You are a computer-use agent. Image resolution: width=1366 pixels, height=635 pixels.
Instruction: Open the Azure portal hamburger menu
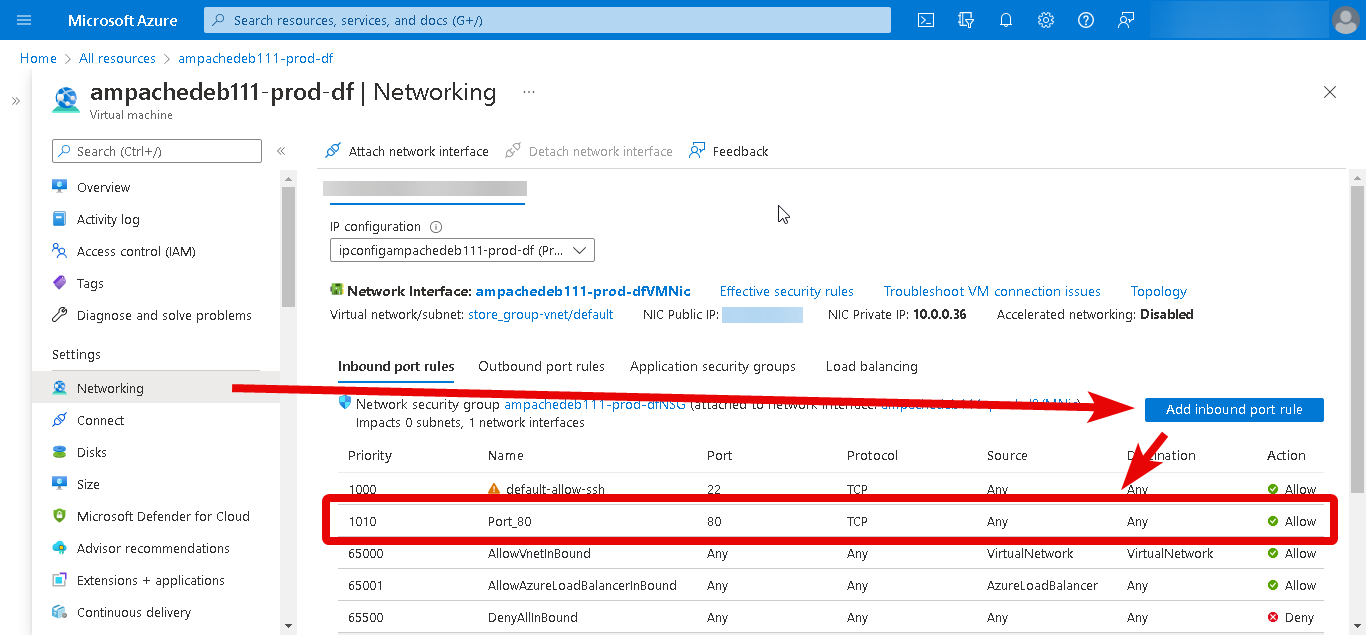click(x=25, y=20)
